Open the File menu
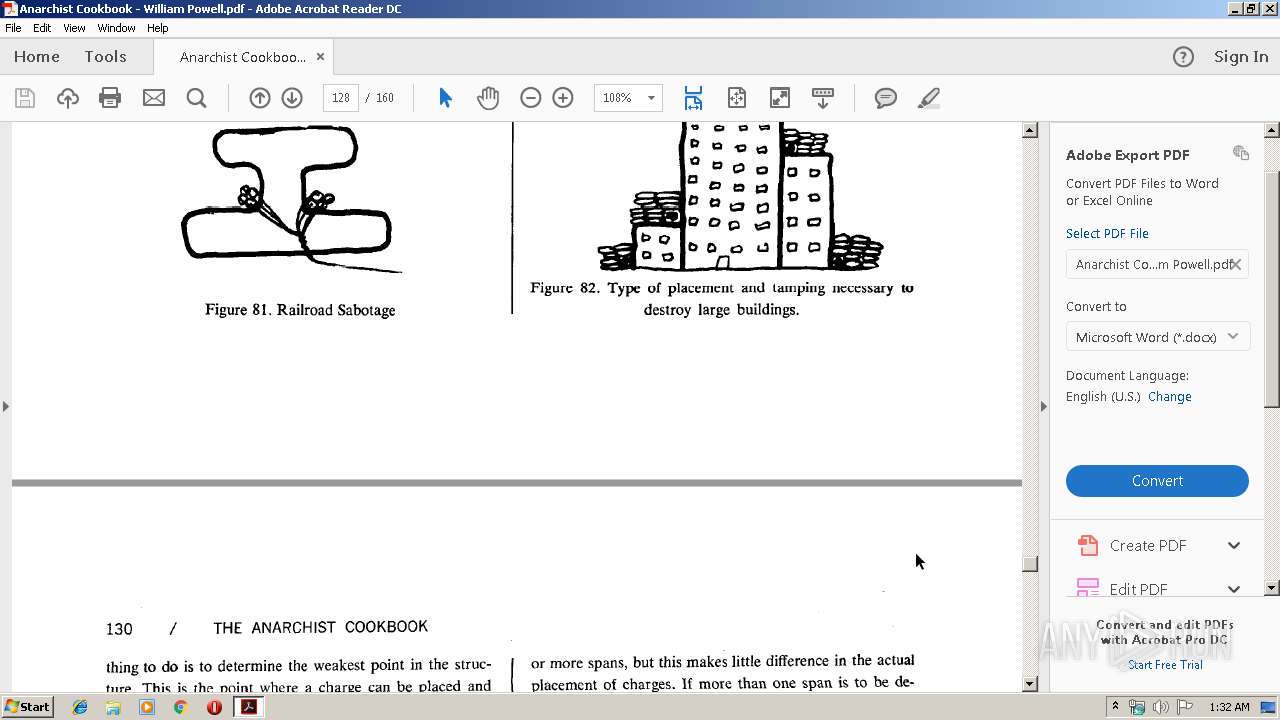This screenshot has height=720, width=1280. (x=13, y=28)
